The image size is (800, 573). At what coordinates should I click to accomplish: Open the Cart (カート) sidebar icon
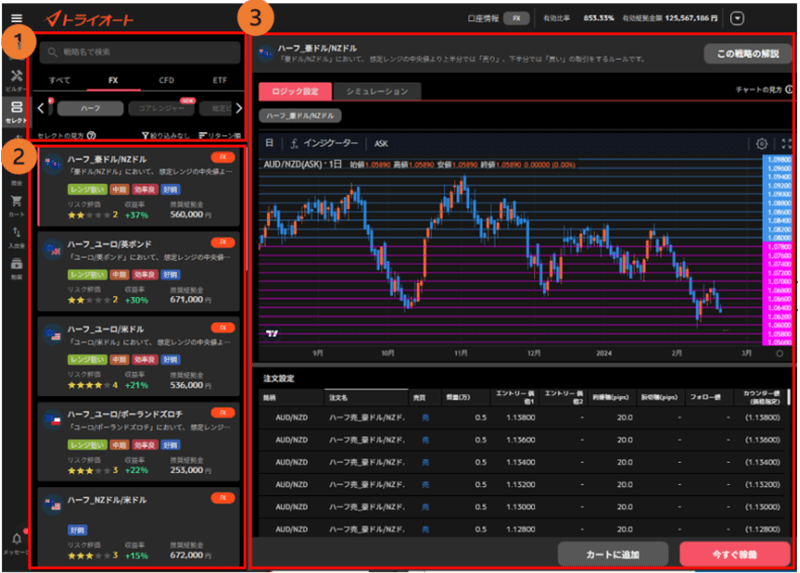(x=16, y=201)
